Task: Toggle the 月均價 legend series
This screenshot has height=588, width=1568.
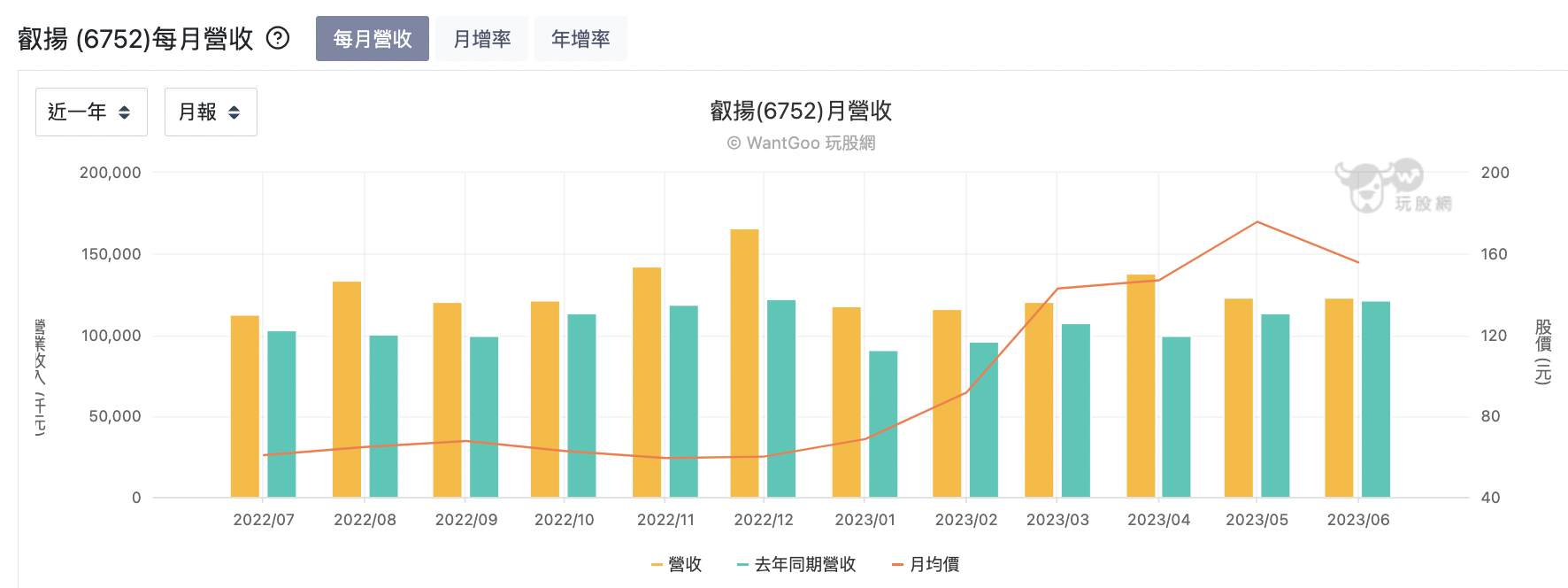Action: pyautogui.click(x=926, y=564)
